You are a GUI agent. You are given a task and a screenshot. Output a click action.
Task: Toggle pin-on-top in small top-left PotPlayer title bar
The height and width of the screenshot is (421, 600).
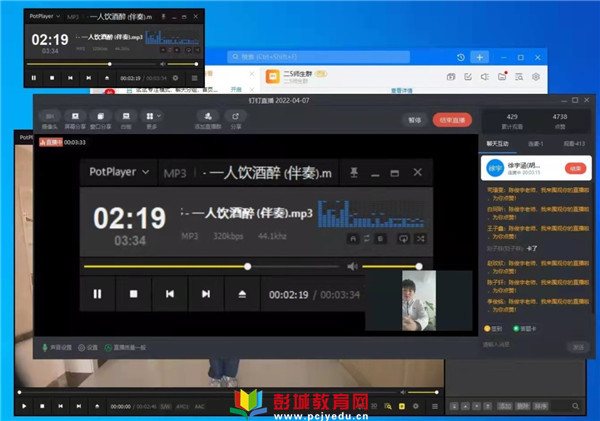[163, 16]
